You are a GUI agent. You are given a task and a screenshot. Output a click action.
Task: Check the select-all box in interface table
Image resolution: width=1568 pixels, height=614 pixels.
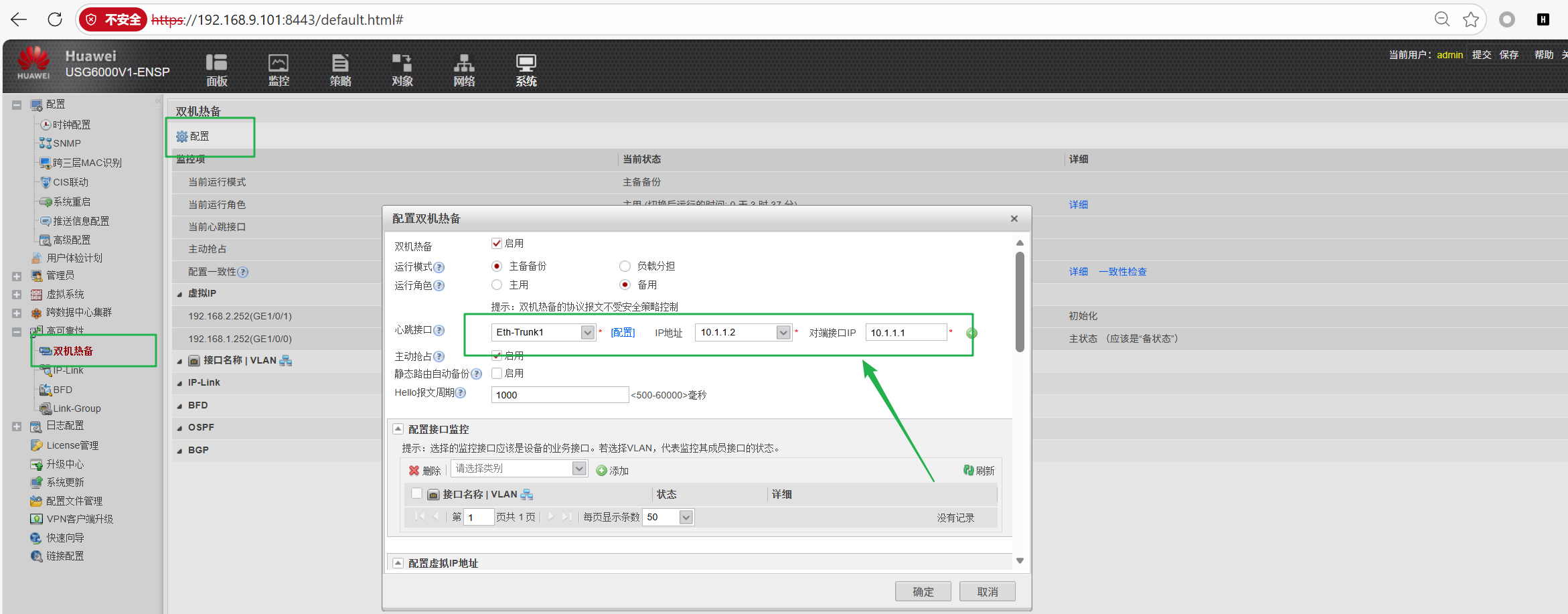click(416, 493)
